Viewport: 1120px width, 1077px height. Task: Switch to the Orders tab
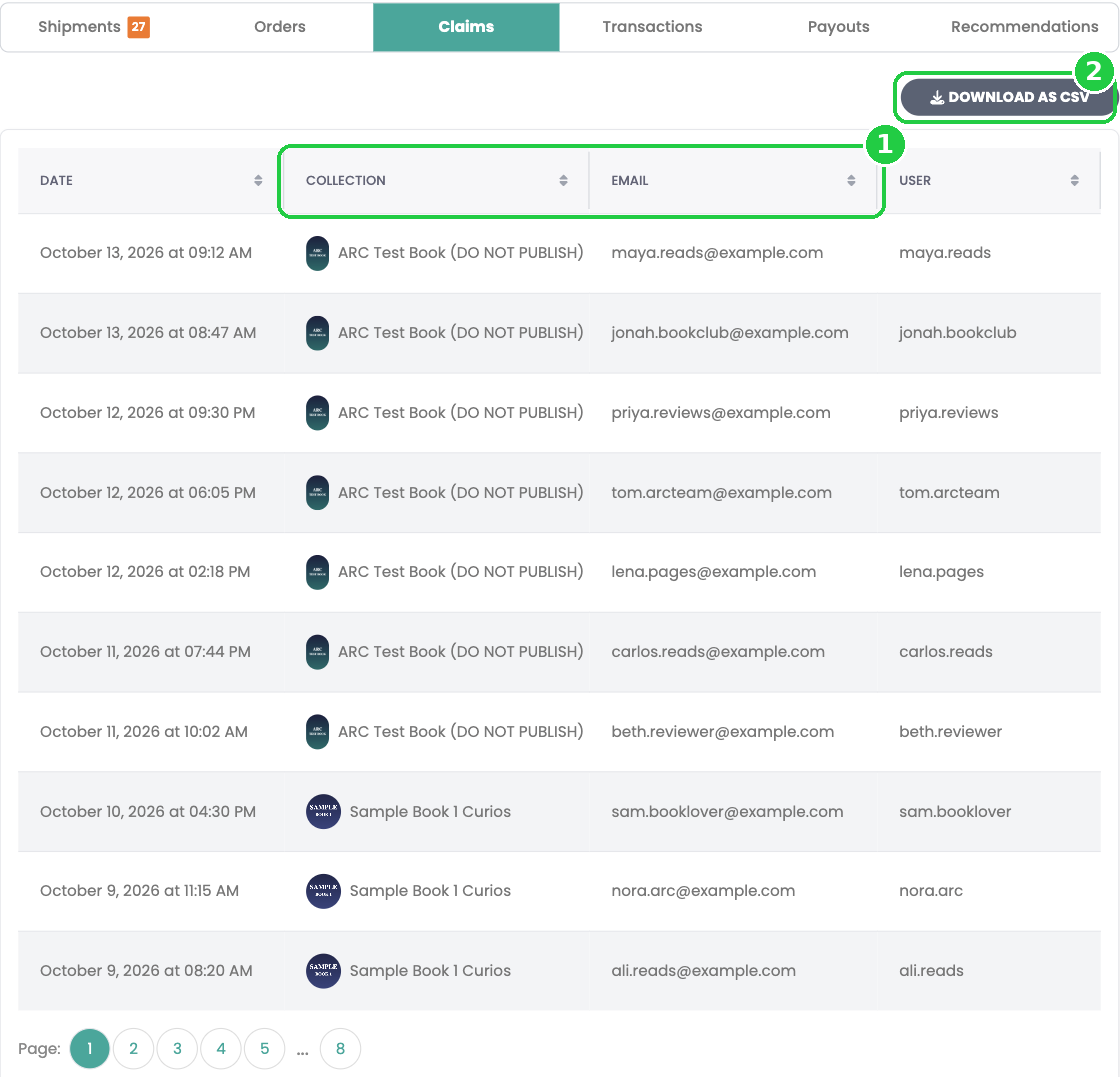pyautogui.click(x=280, y=27)
